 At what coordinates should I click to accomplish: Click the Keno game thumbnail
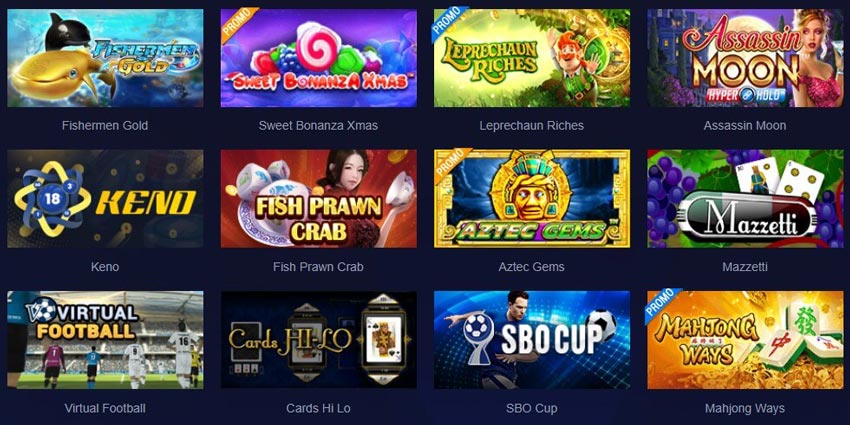tap(105, 198)
